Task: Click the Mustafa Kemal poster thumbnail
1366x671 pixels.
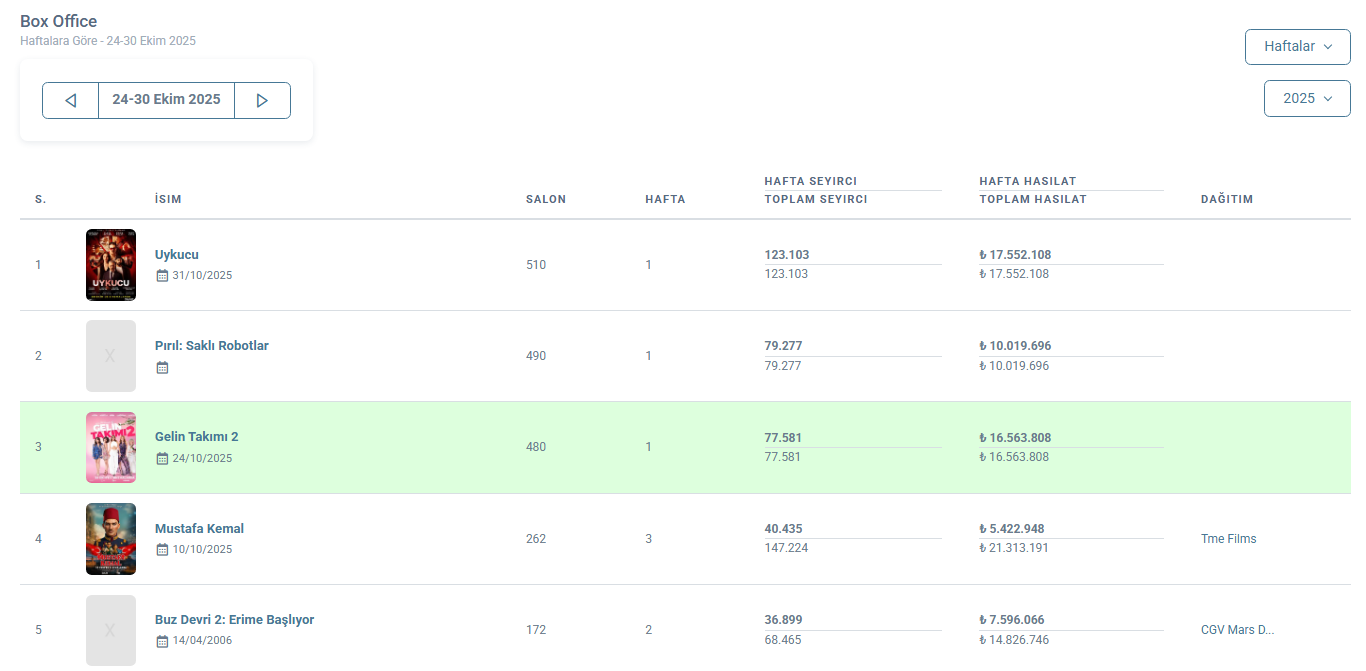Action: tap(111, 539)
